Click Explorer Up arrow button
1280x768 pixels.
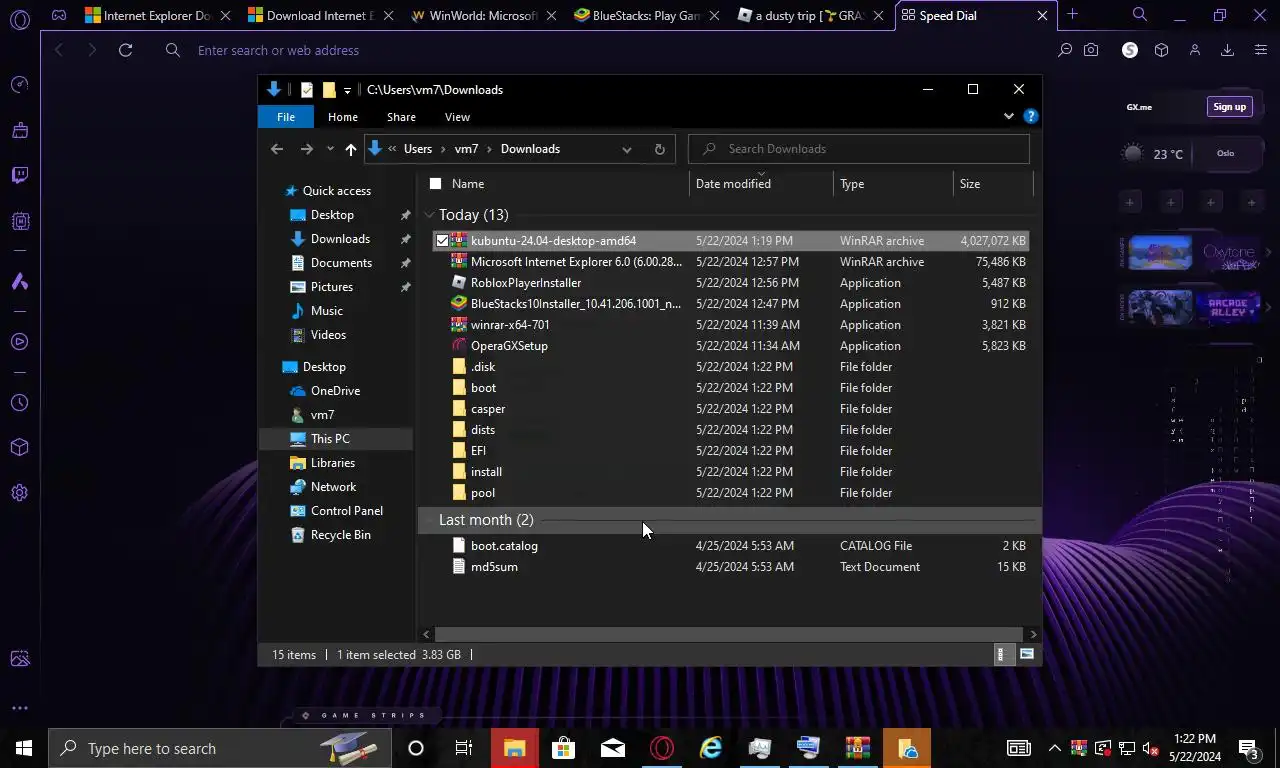tap(350, 149)
